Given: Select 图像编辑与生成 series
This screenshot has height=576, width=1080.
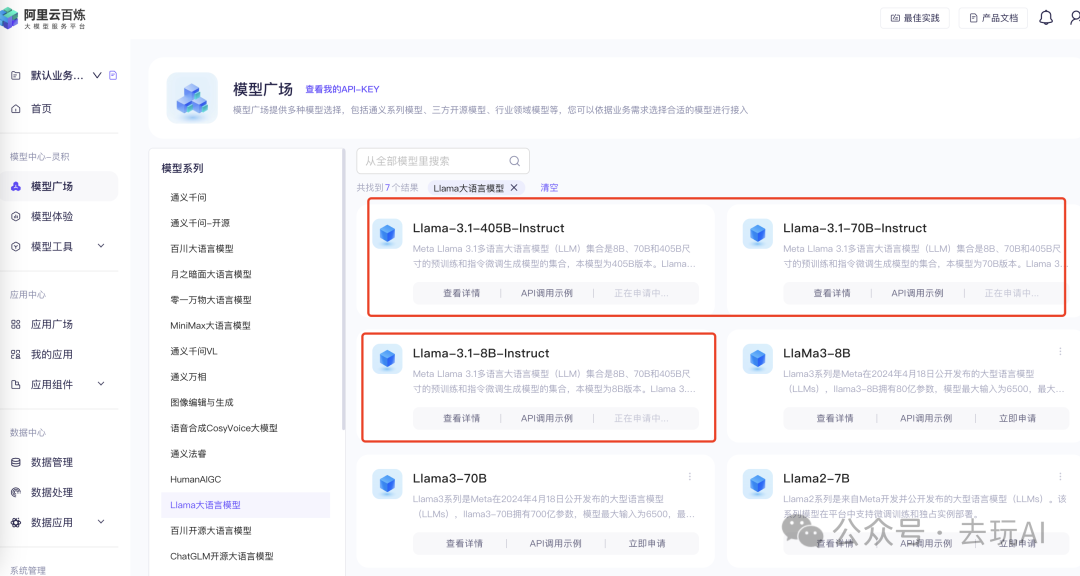Looking at the screenshot, I should (x=202, y=402).
